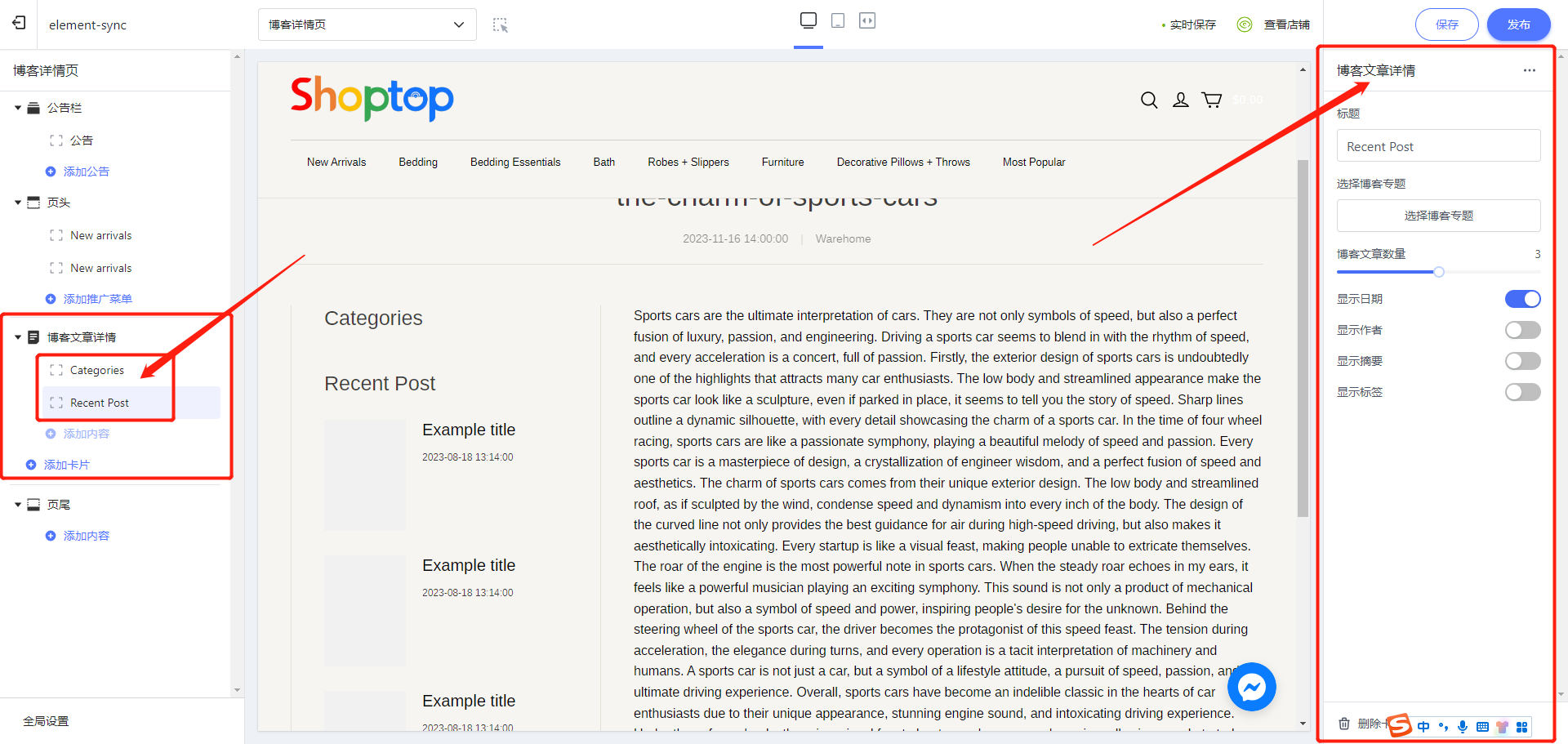Open the Furniture nav menu
1568x744 pixels.
click(x=783, y=162)
